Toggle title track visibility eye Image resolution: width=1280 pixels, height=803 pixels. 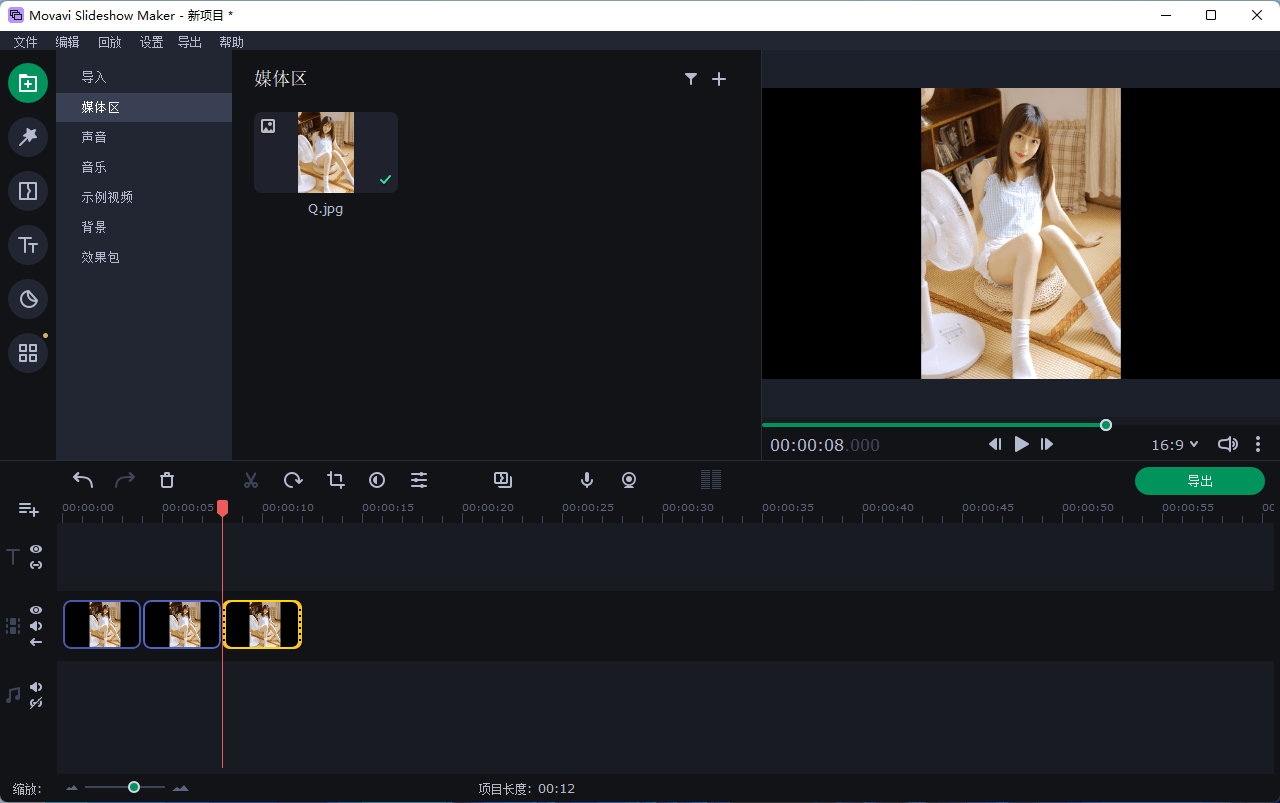click(x=36, y=549)
